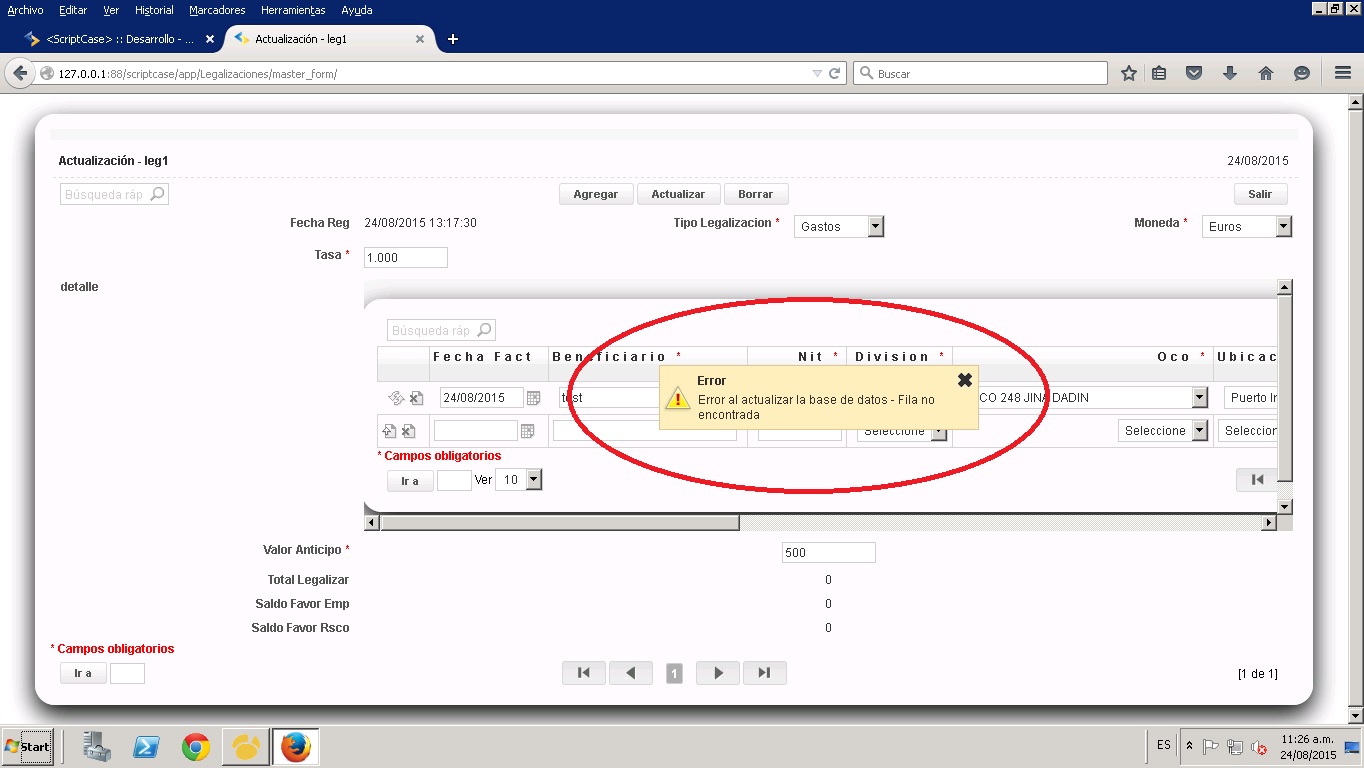Image resolution: width=1364 pixels, height=768 pixels.
Task: Click the Salir button
Action: click(1260, 194)
